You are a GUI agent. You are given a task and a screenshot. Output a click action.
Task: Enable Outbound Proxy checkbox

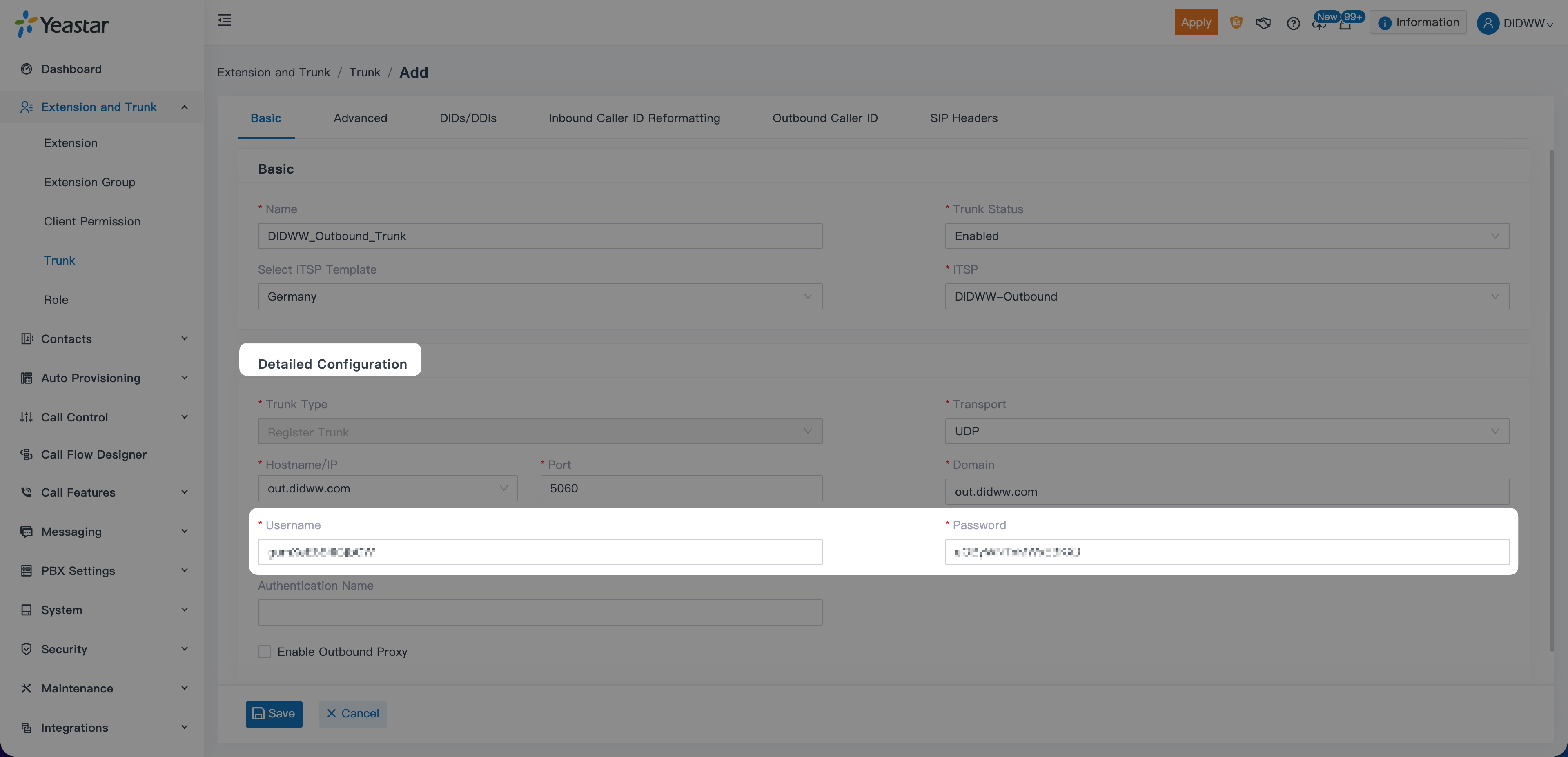264,652
